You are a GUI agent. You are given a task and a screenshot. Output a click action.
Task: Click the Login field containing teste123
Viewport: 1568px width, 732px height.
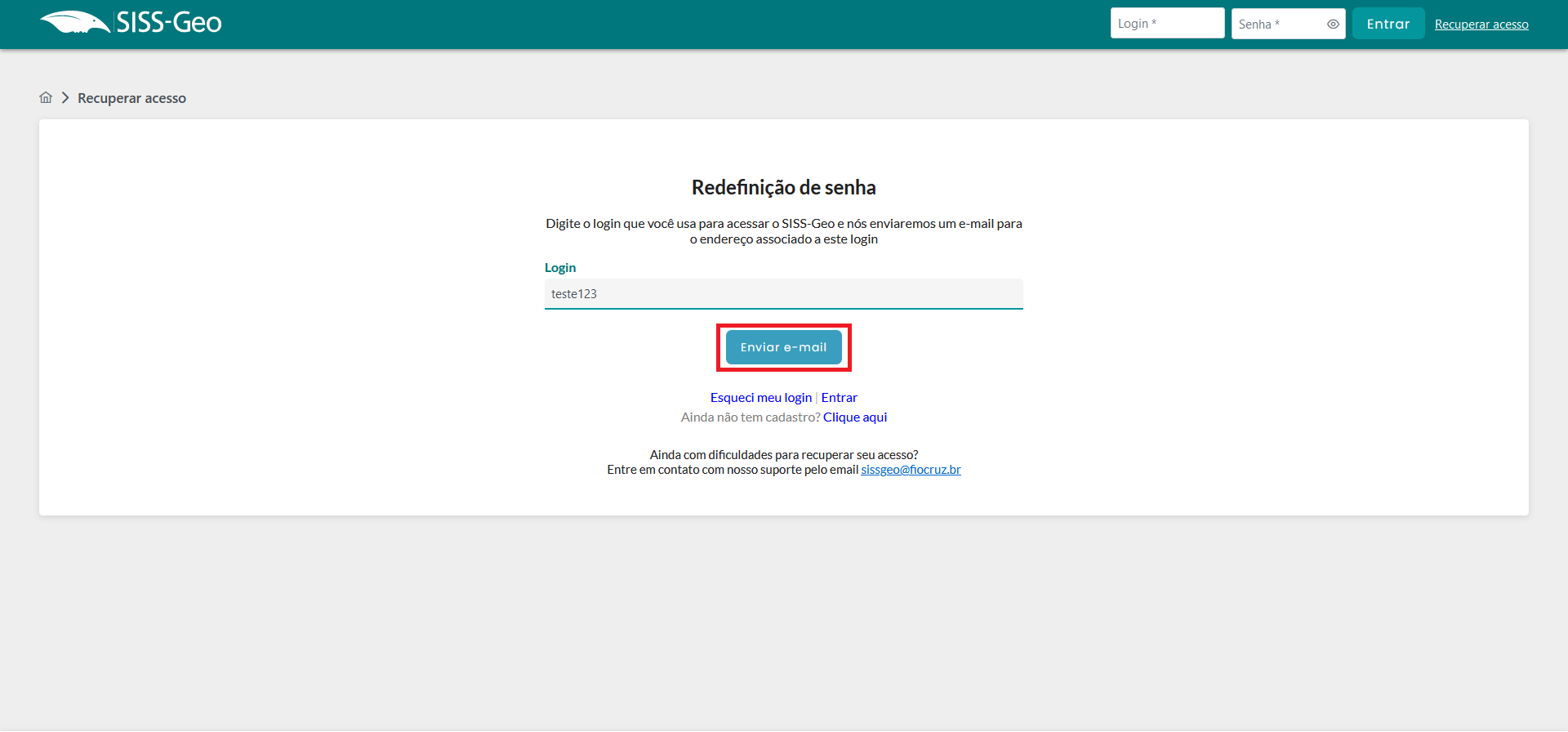click(x=782, y=294)
